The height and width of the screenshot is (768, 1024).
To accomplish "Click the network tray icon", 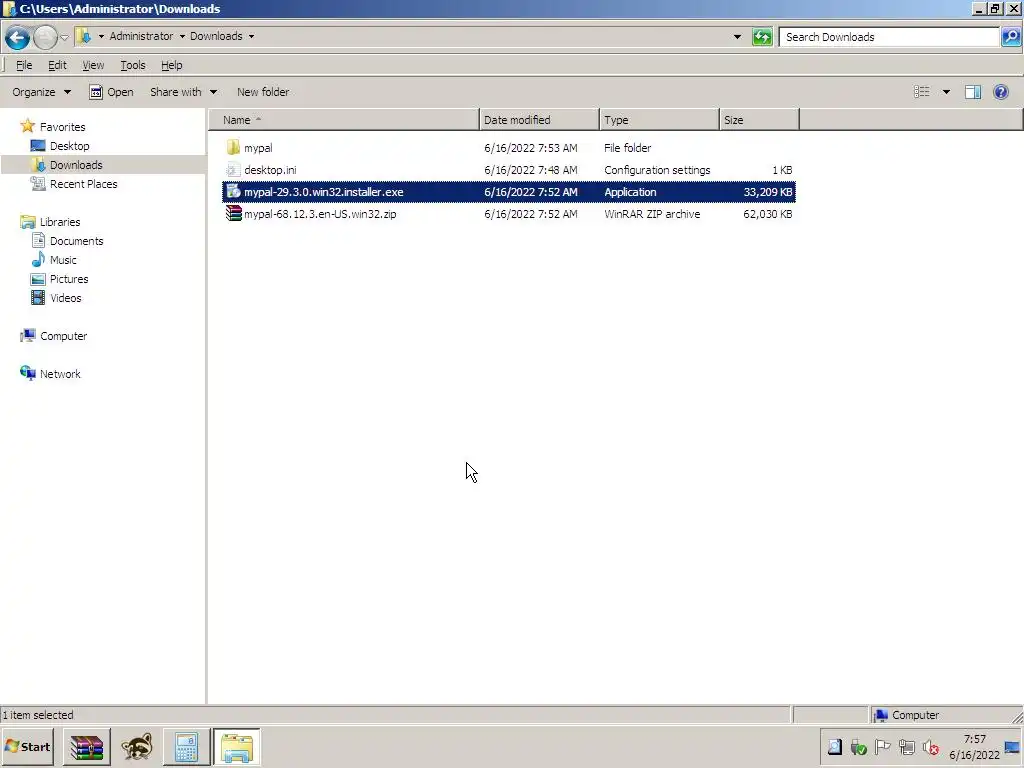I will [906, 746].
